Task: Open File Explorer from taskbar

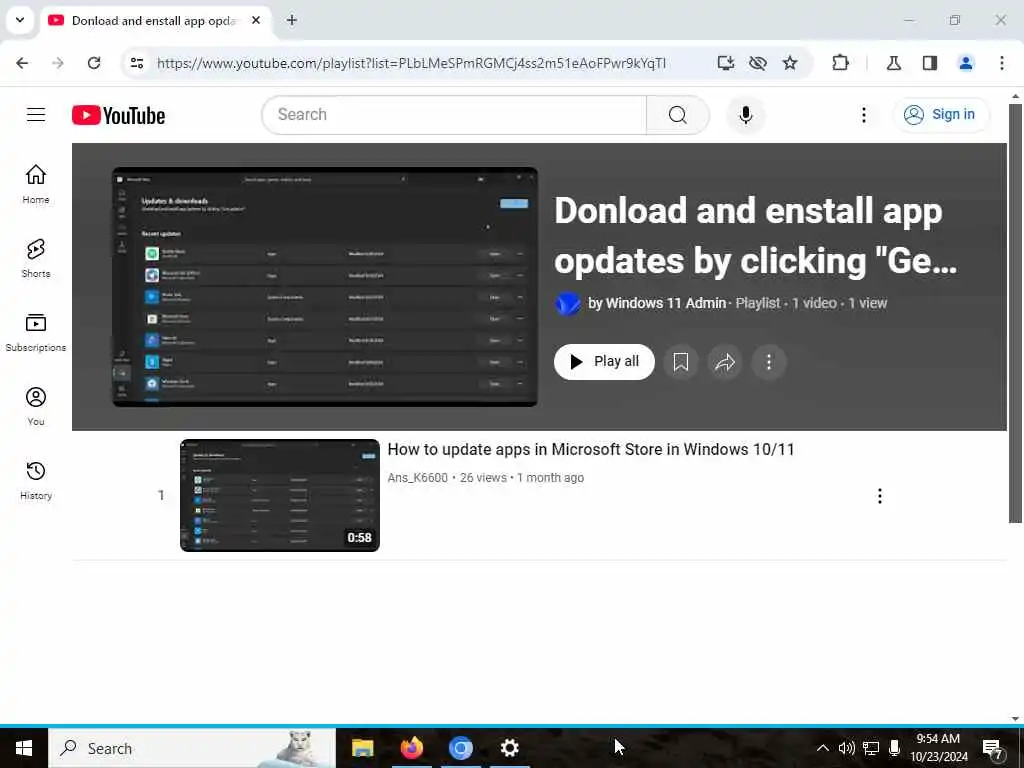Action: (x=362, y=748)
